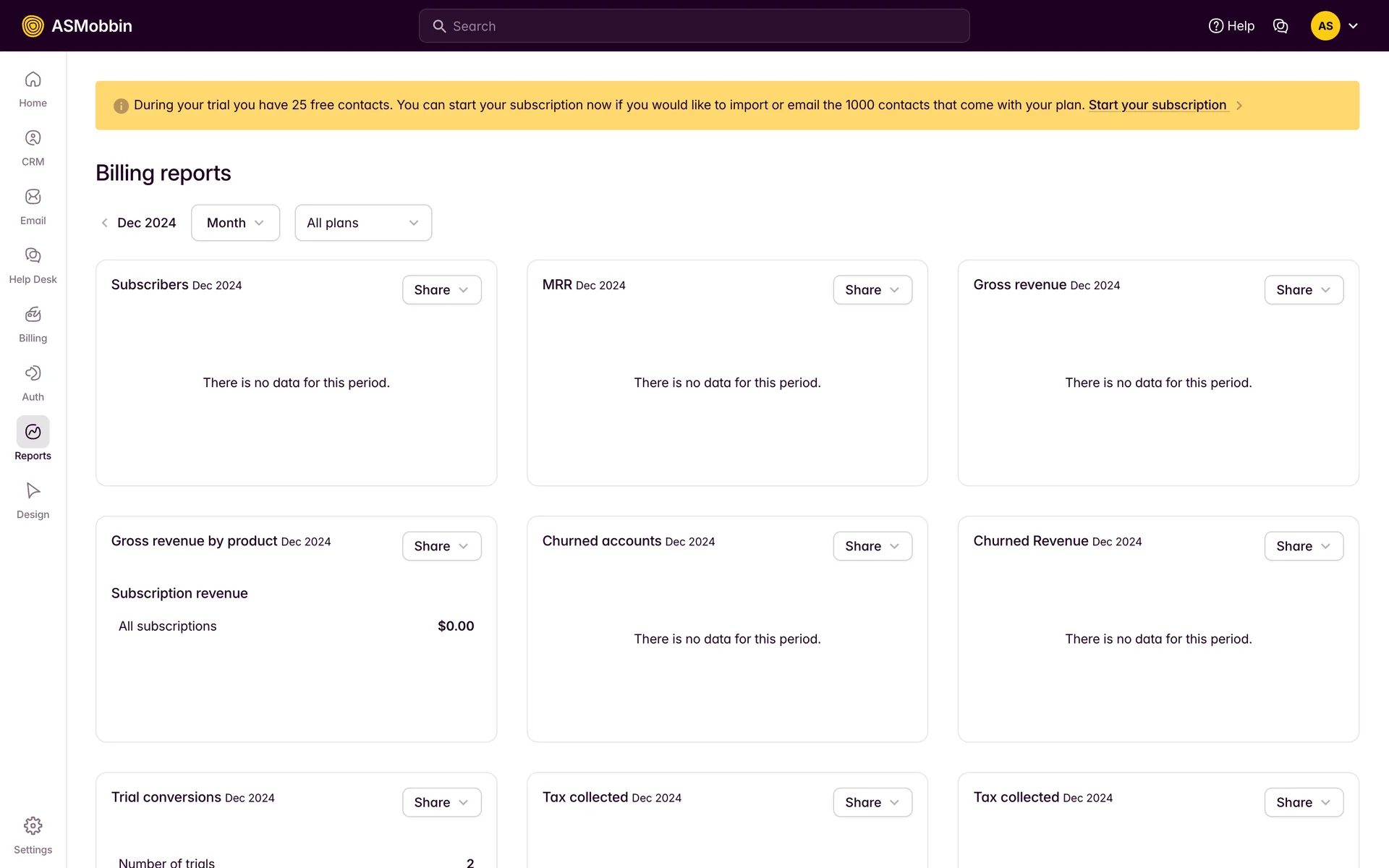Select the Design sidebar icon
Viewport: 1389px width, 868px height.
coord(33,491)
